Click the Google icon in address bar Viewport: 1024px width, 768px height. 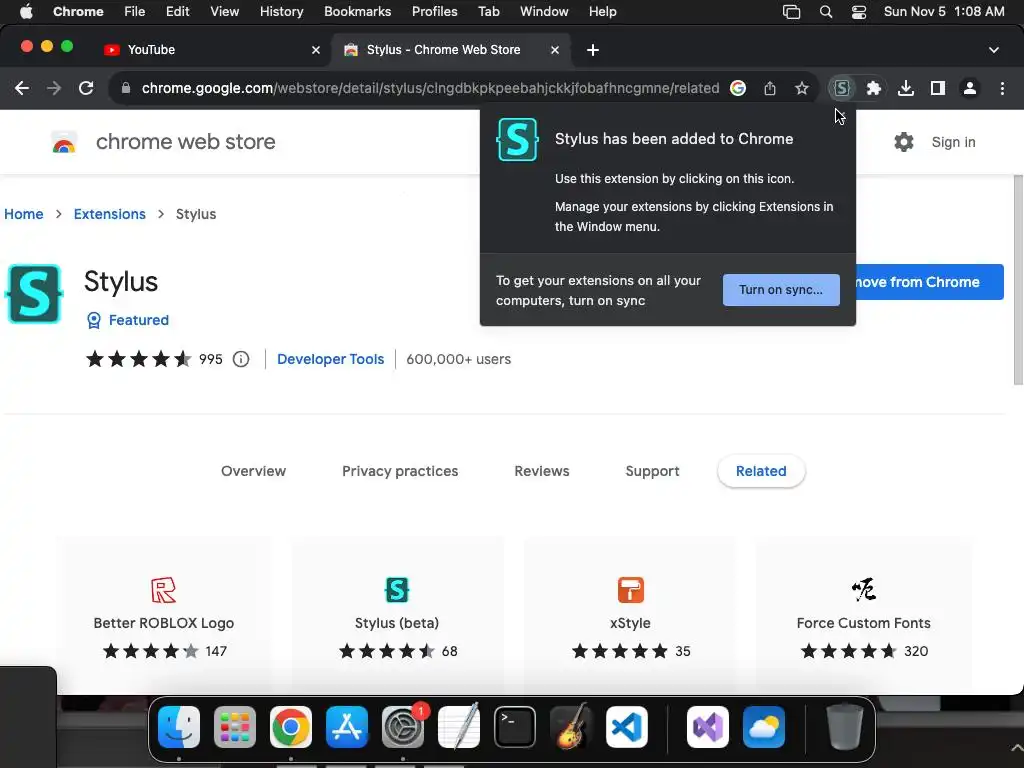[x=738, y=88]
